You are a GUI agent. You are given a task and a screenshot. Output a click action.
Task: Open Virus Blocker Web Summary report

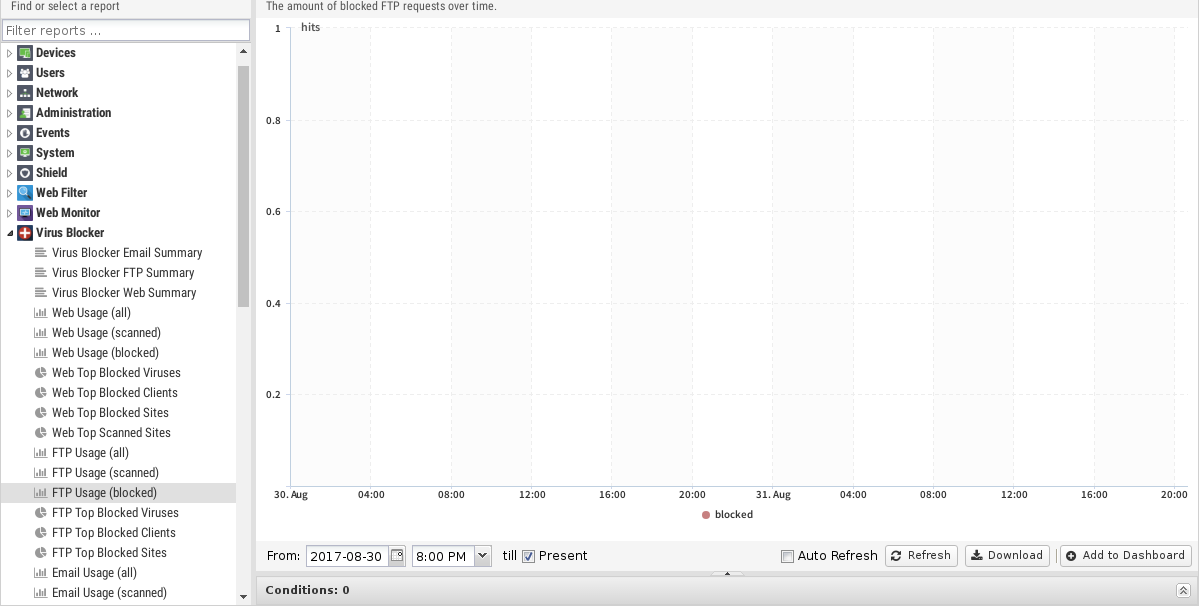tap(124, 293)
